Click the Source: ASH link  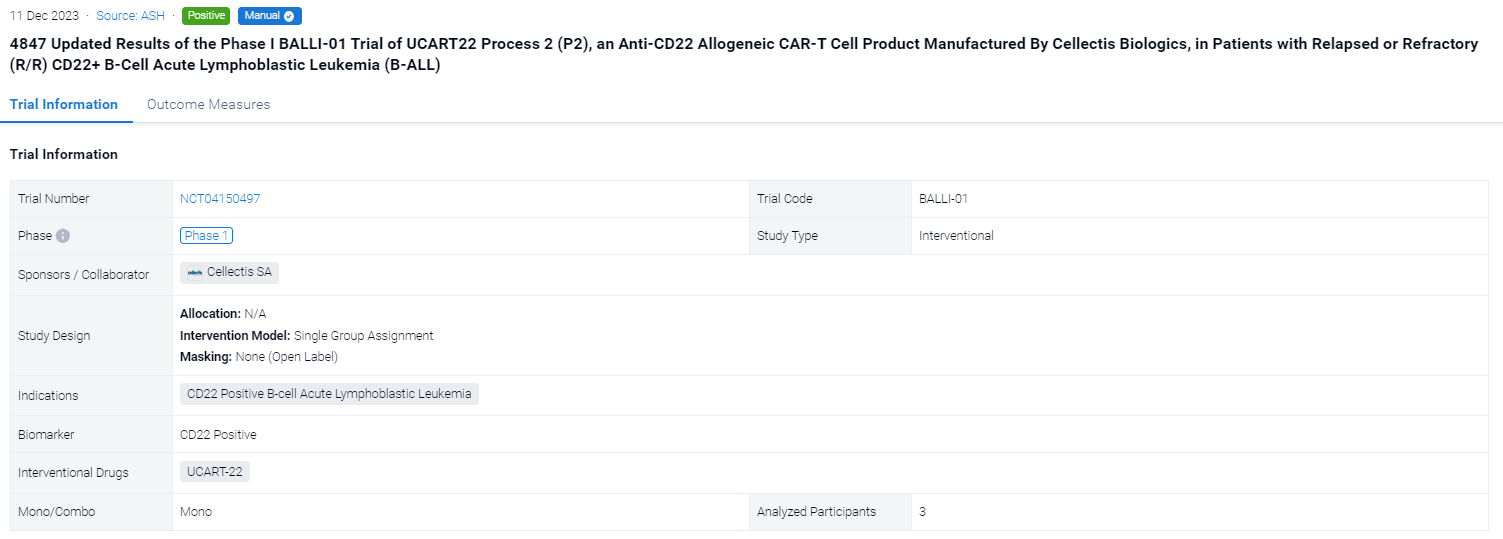coord(130,16)
